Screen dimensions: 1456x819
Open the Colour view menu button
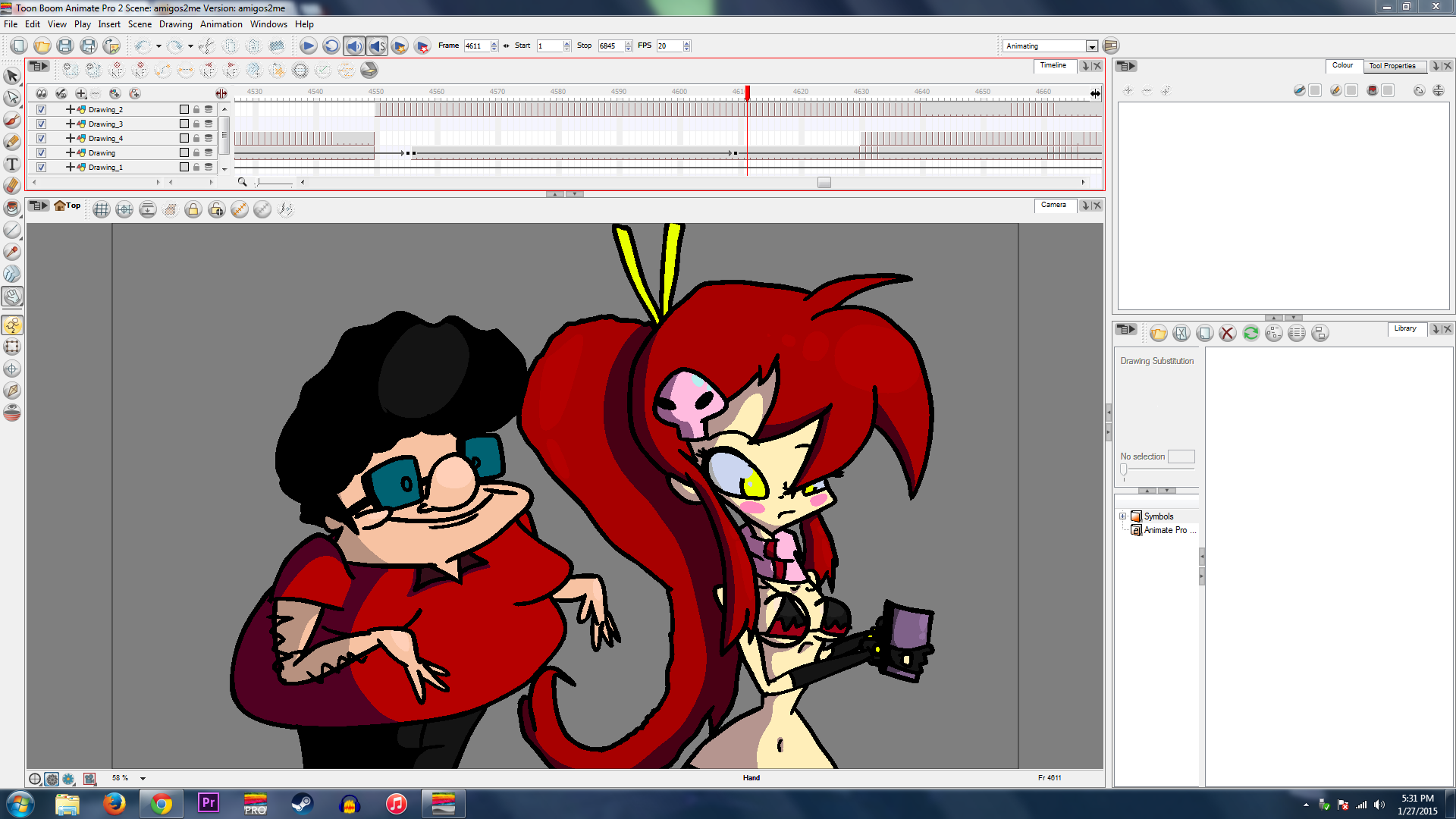coord(1126,67)
